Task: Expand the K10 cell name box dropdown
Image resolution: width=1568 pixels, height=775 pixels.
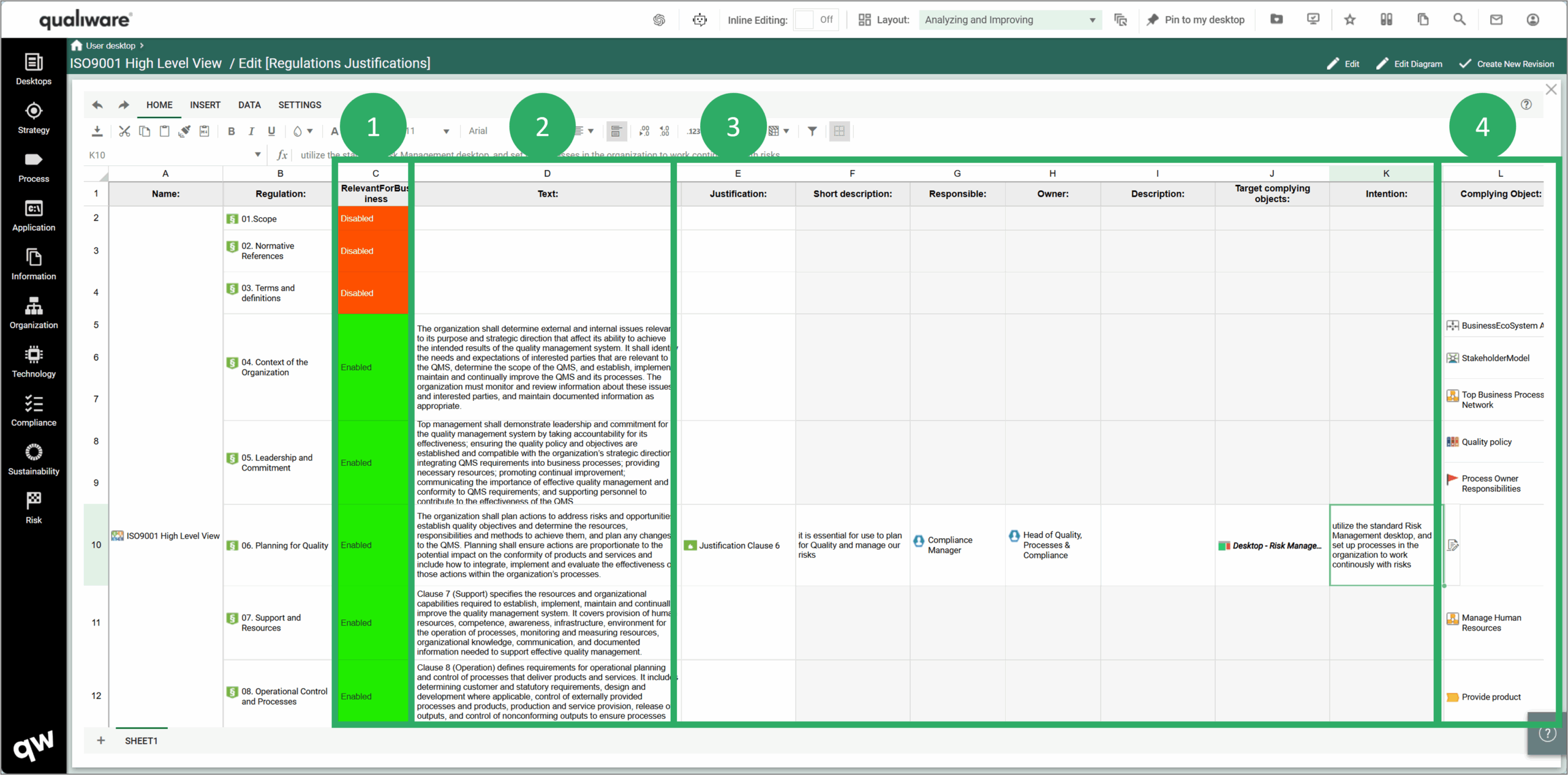Action: (x=257, y=155)
